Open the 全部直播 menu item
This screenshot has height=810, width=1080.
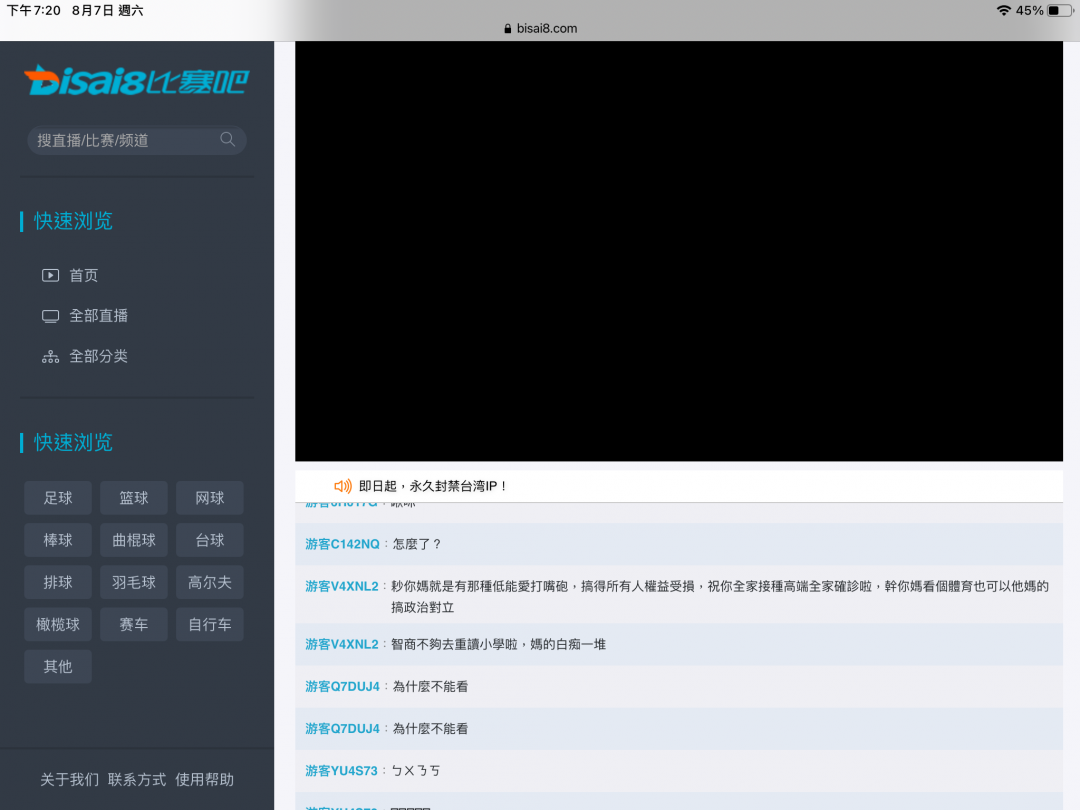pyautogui.click(x=98, y=316)
